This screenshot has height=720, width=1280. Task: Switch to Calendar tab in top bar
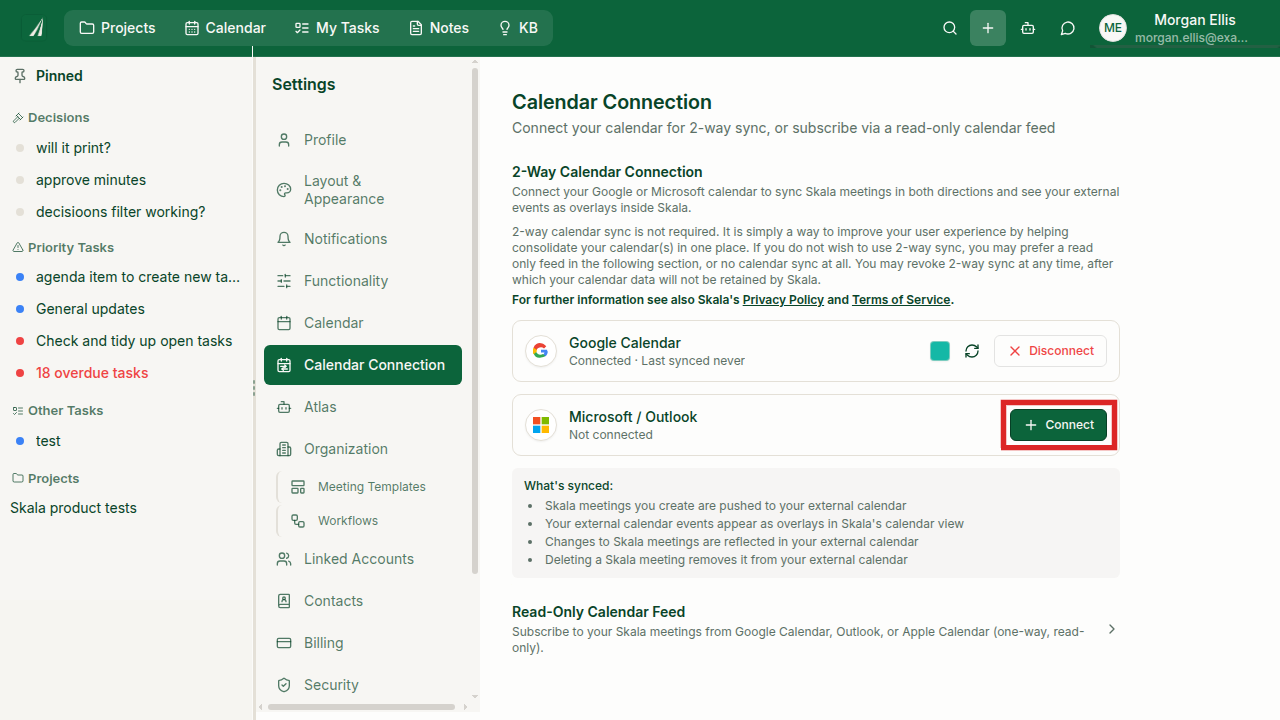click(x=225, y=28)
